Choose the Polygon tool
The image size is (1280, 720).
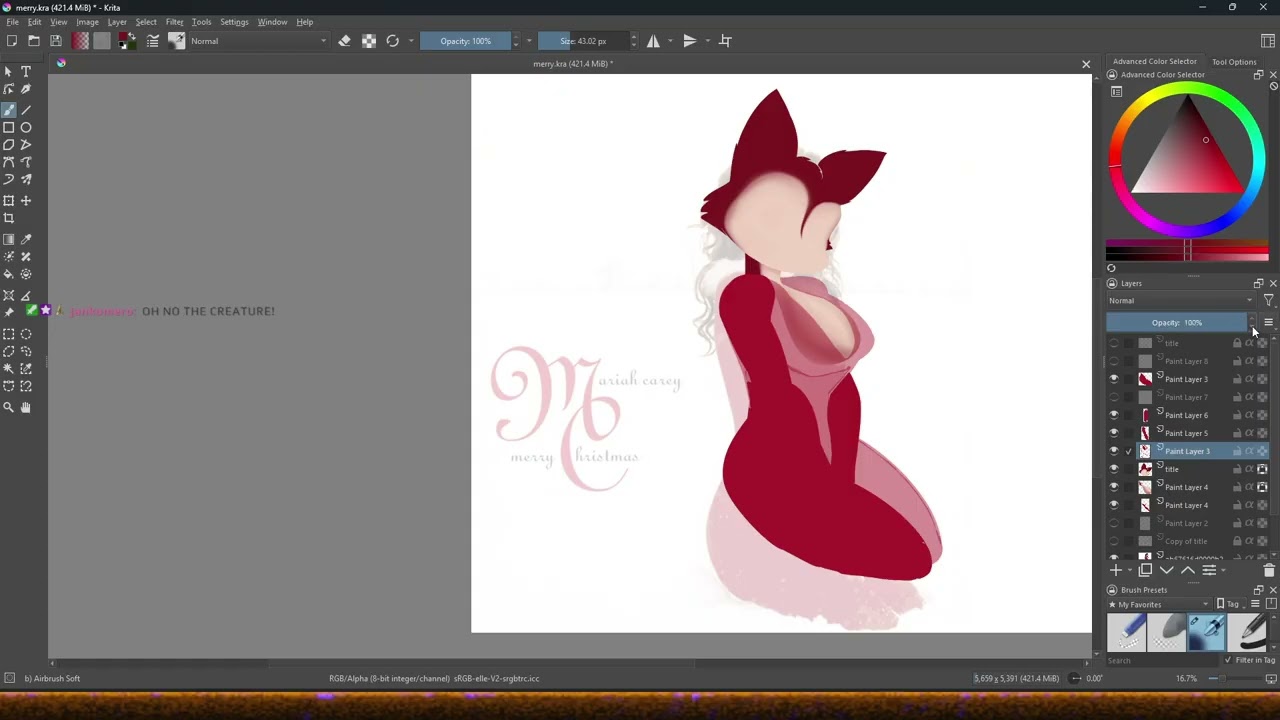[9, 145]
